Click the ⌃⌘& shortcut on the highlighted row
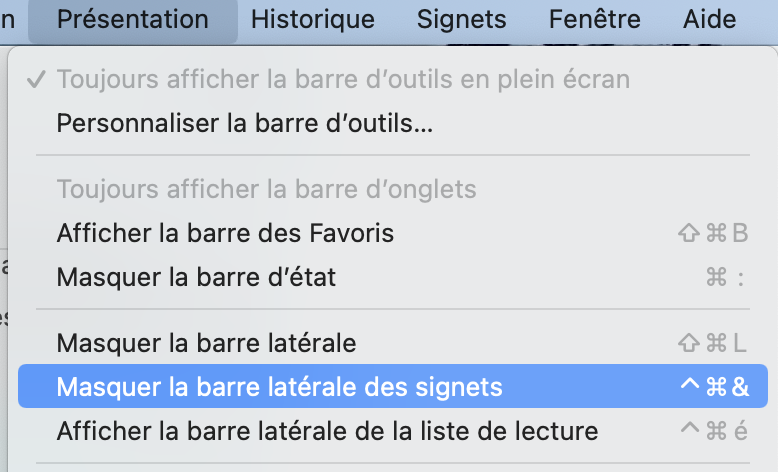 713,387
